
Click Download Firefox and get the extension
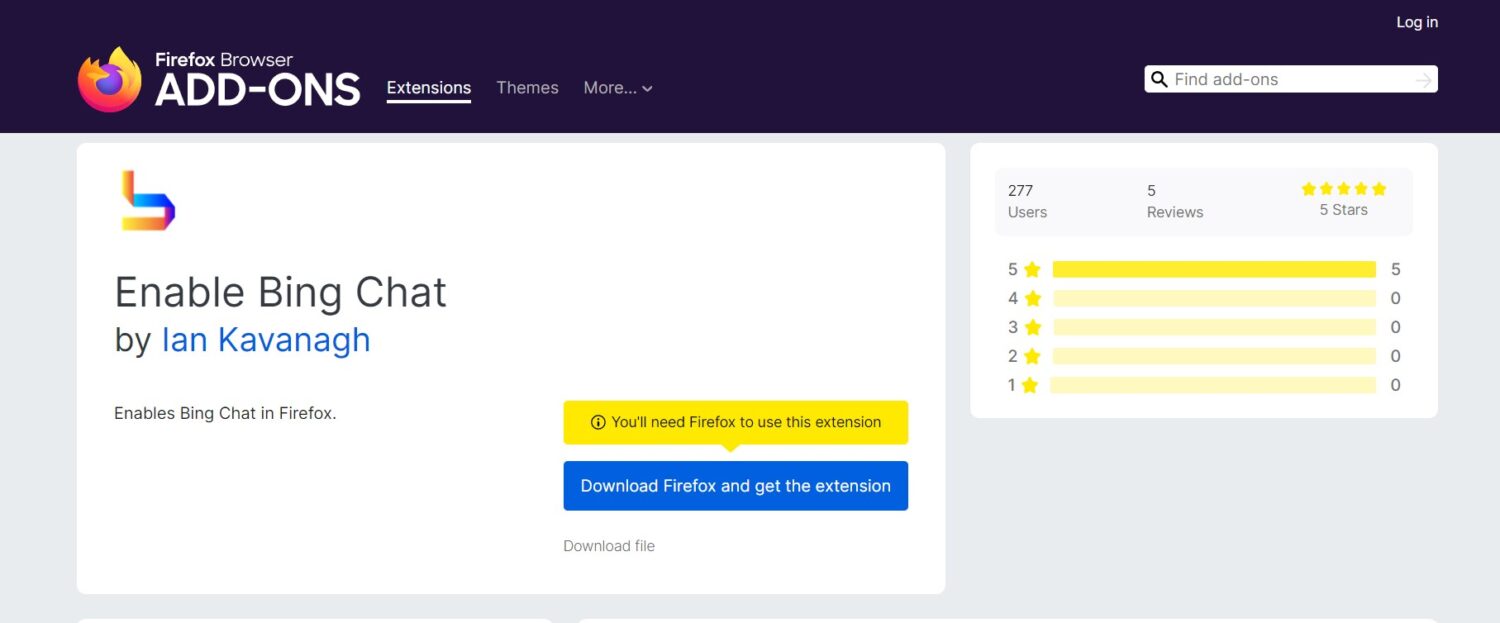(736, 486)
